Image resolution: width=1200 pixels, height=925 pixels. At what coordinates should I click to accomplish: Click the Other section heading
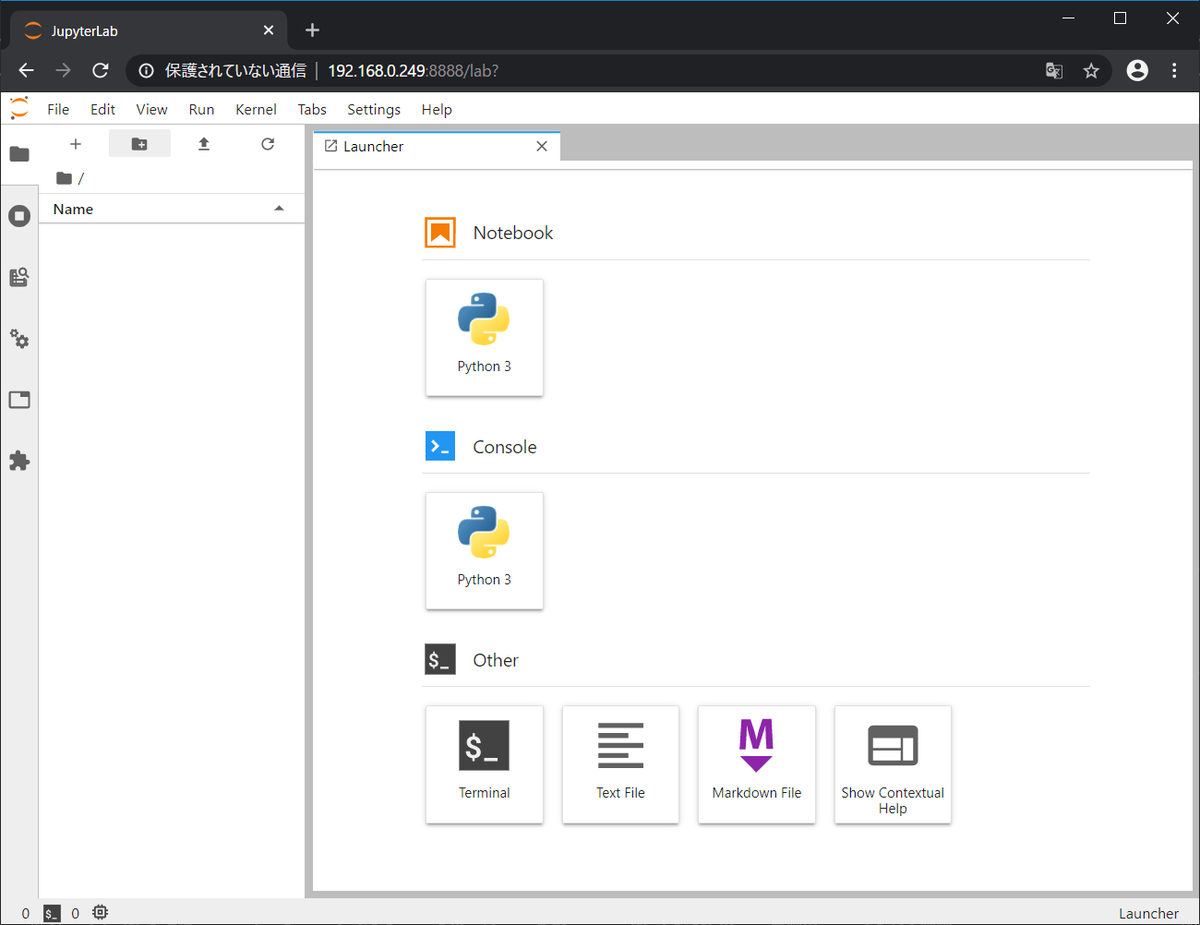496,660
